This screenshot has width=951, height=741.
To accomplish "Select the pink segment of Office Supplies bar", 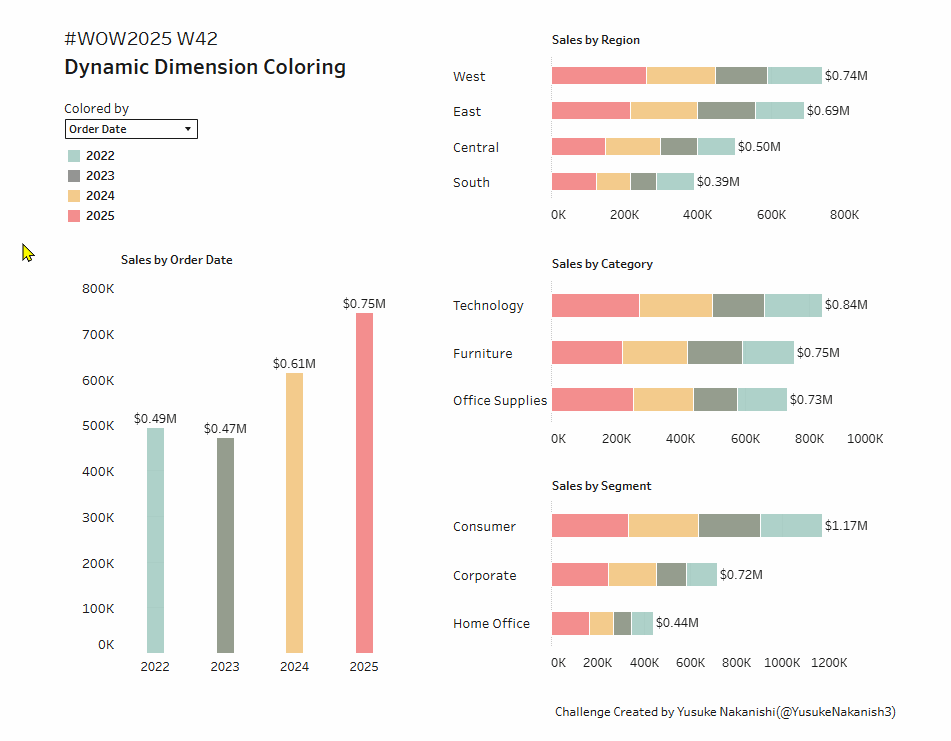I will tap(592, 400).
